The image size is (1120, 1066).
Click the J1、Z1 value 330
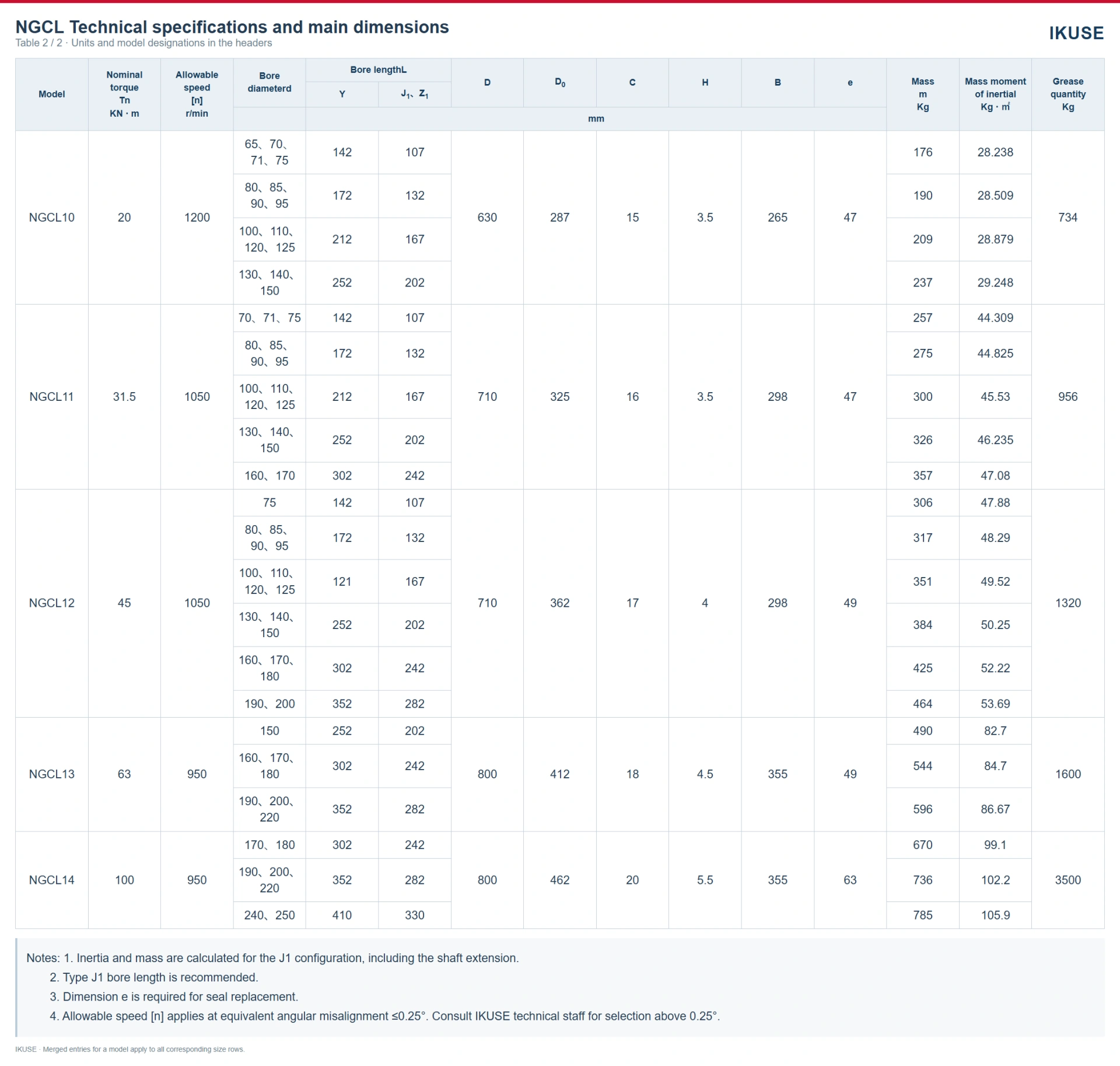coord(415,915)
